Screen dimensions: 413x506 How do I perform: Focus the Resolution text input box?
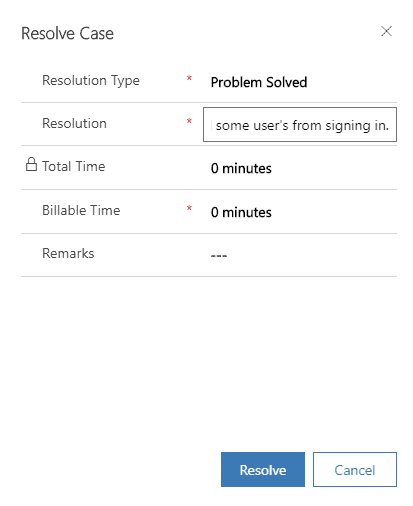tap(300, 124)
